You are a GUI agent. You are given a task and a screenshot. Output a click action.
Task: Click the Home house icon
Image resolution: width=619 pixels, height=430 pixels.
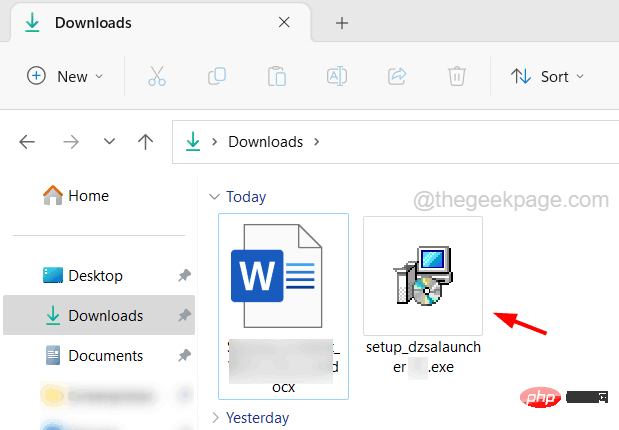point(53,195)
